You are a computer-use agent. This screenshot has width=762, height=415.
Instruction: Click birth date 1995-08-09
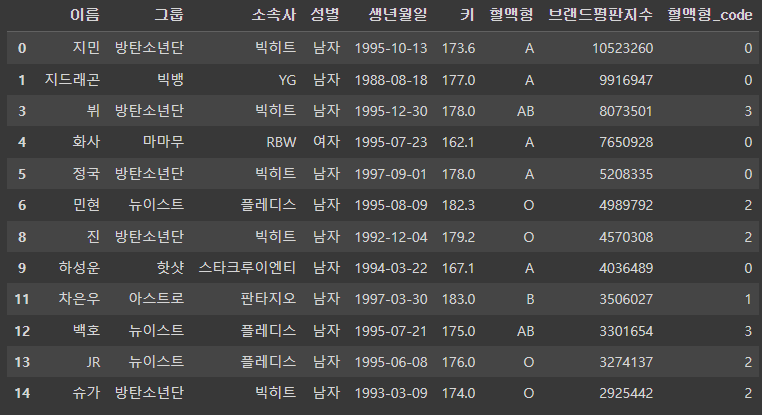pyautogui.click(x=391, y=205)
